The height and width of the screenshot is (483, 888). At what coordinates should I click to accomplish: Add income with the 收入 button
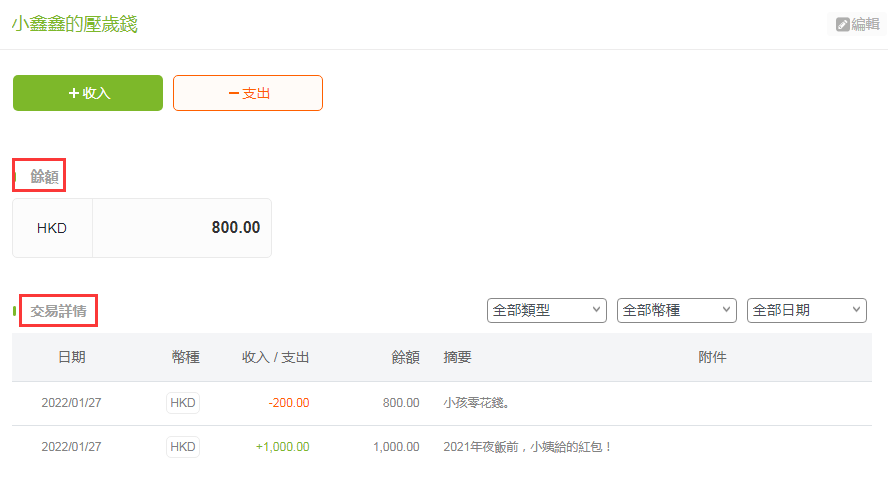[88, 93]
